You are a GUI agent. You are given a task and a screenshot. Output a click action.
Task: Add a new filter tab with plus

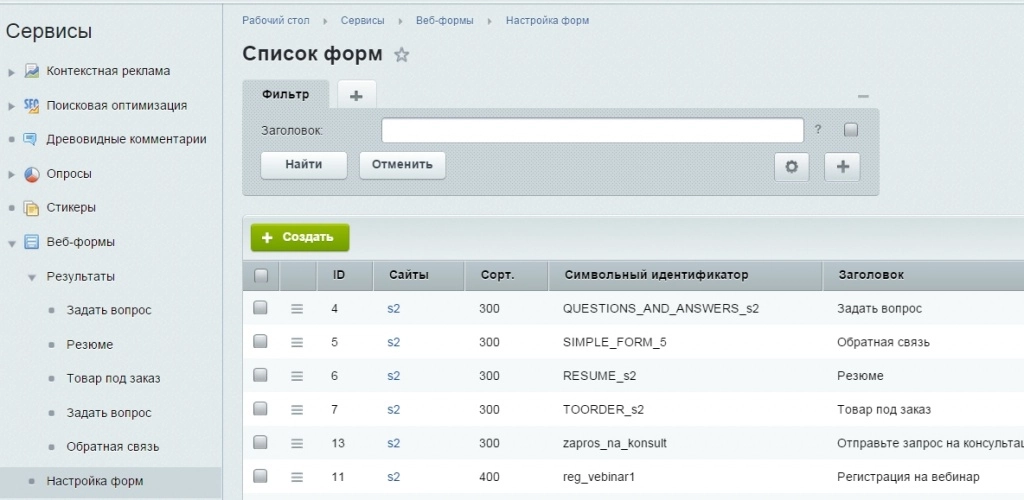tap(356, 95)
